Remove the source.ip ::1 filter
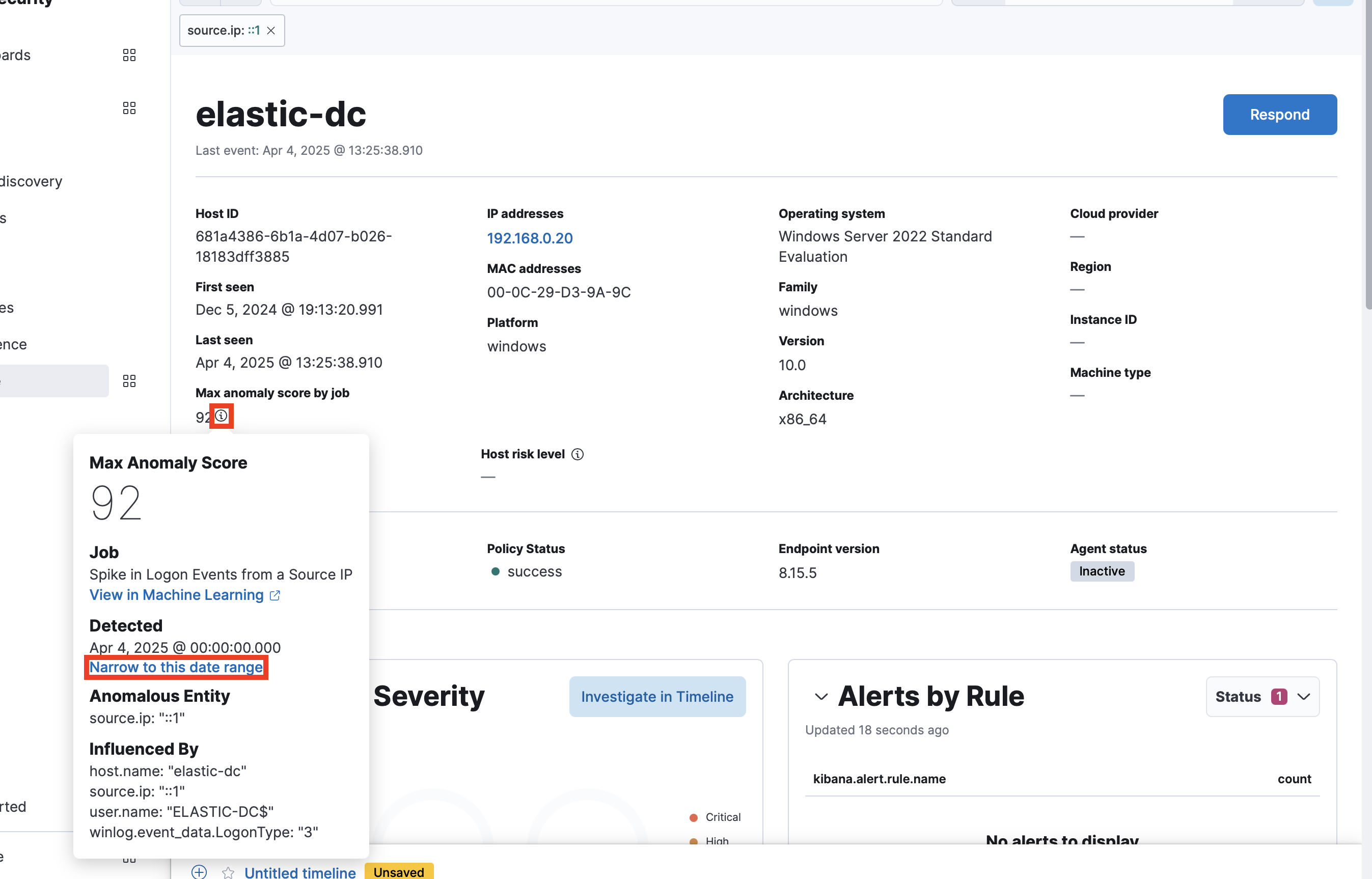This screenshot has width=1372, height=879. [x=271, y=31]
